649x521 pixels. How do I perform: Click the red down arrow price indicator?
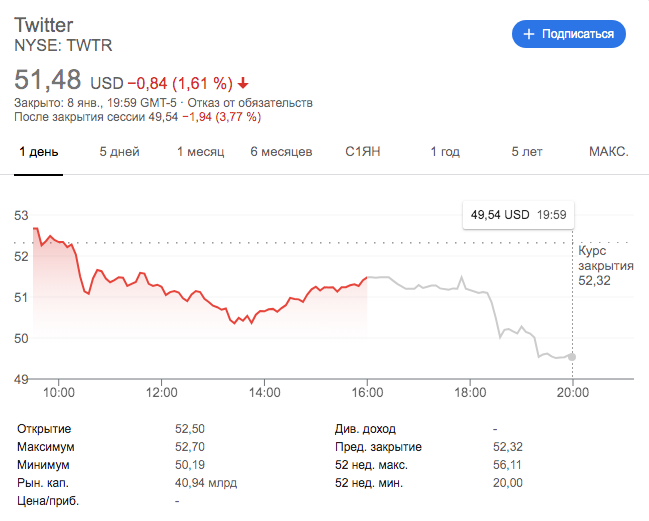coord(243,82)
